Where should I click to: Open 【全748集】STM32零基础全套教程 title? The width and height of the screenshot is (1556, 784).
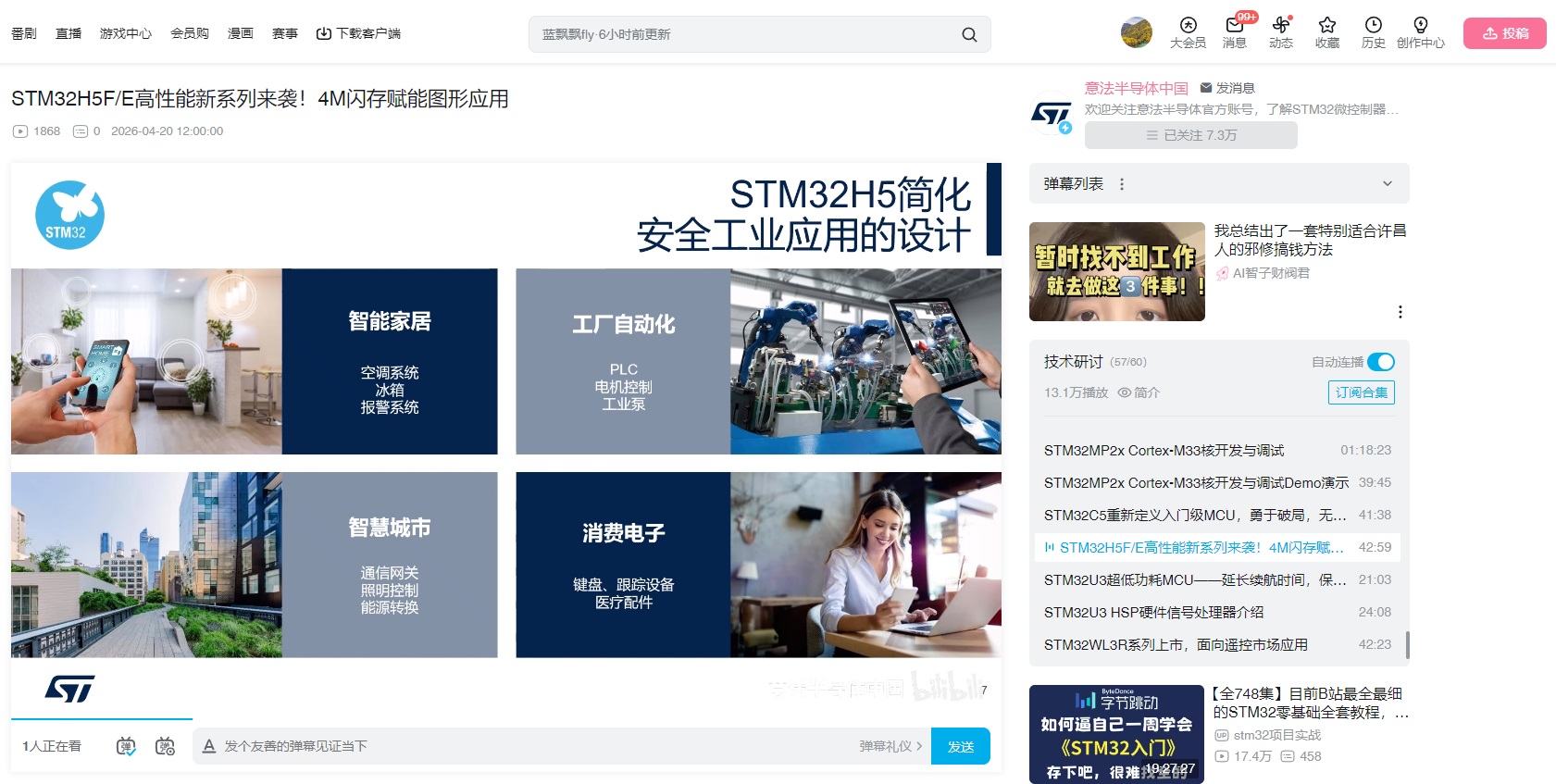pos(1311,703)
